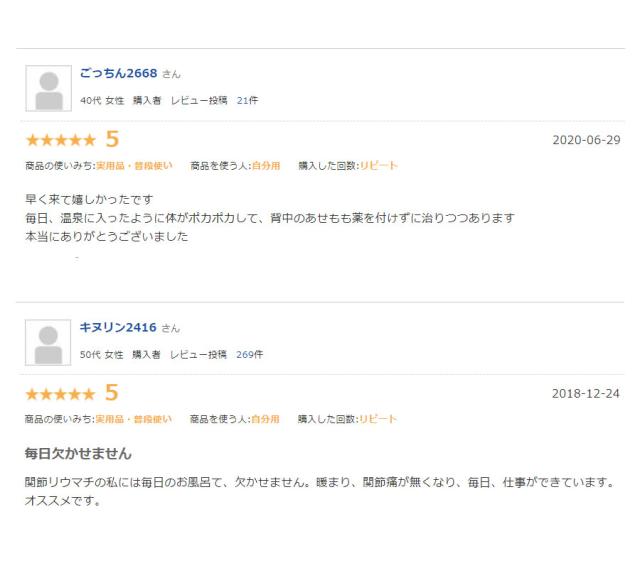Click ごっちん2668's profile avatar

(x=47, y=89)
